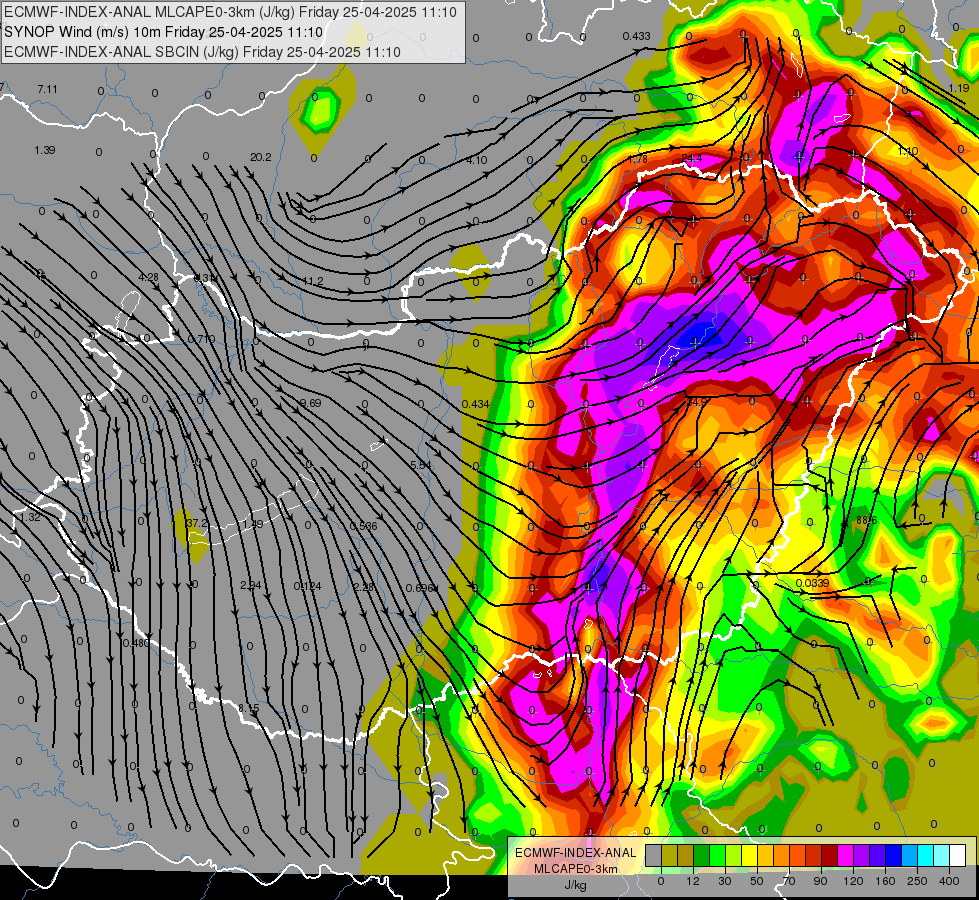This screenshot has width=979, height=900.
Task: Click the 1.32 map value
Action: pos(30,517)
